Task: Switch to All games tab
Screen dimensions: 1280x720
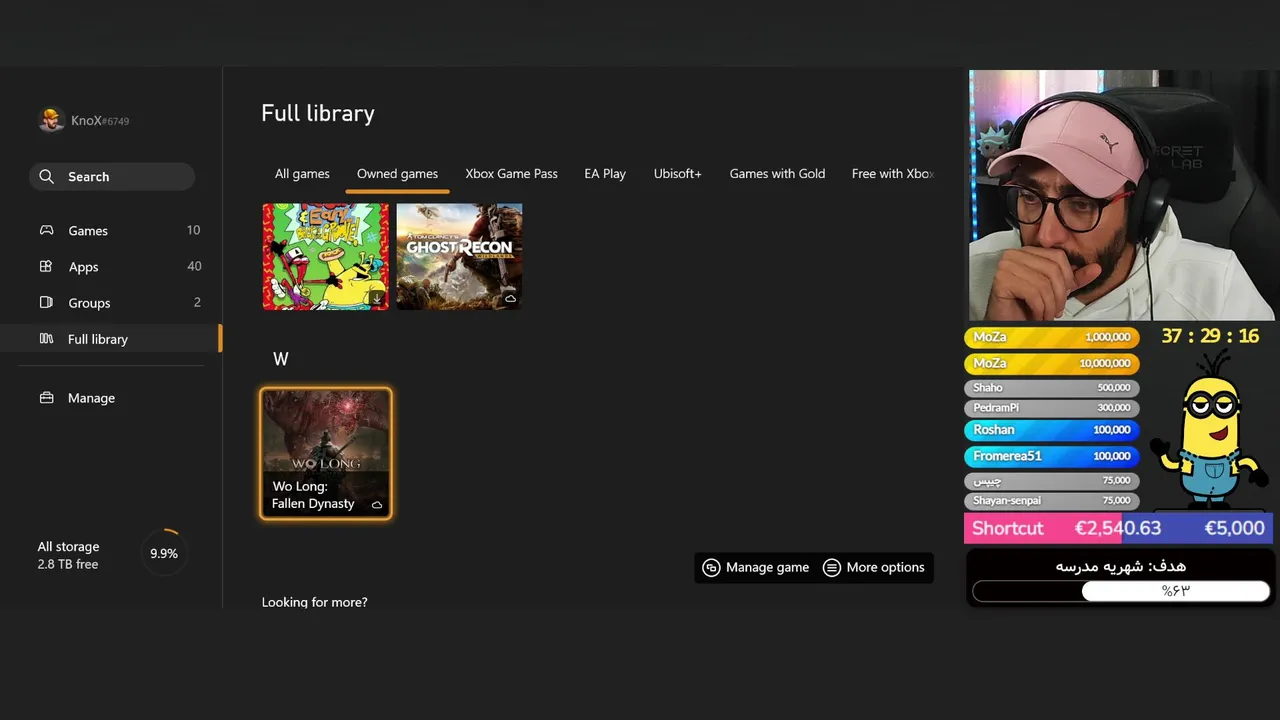Action: pos(302,173)
